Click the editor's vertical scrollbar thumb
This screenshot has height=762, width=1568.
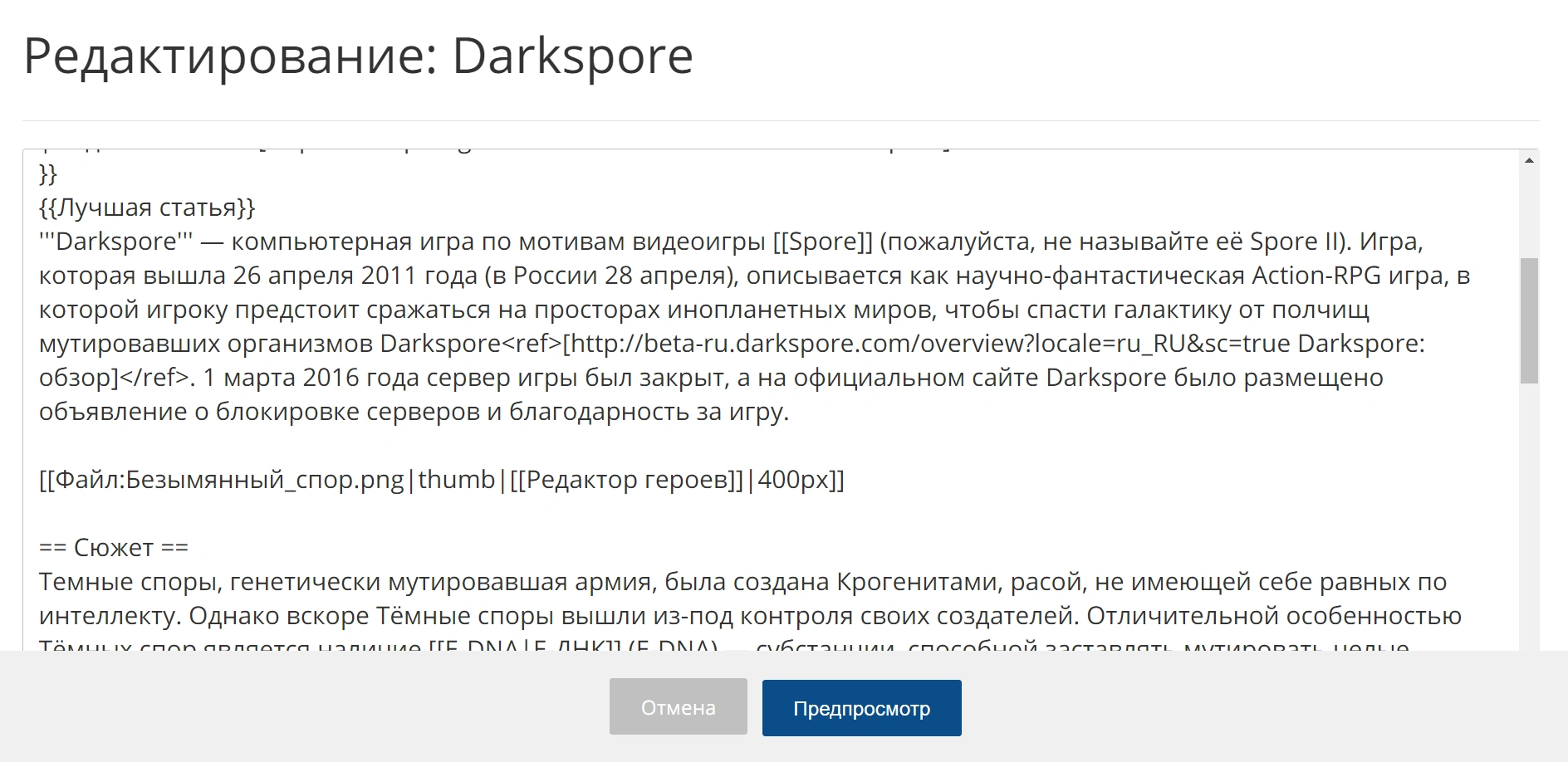[1529, 320]
